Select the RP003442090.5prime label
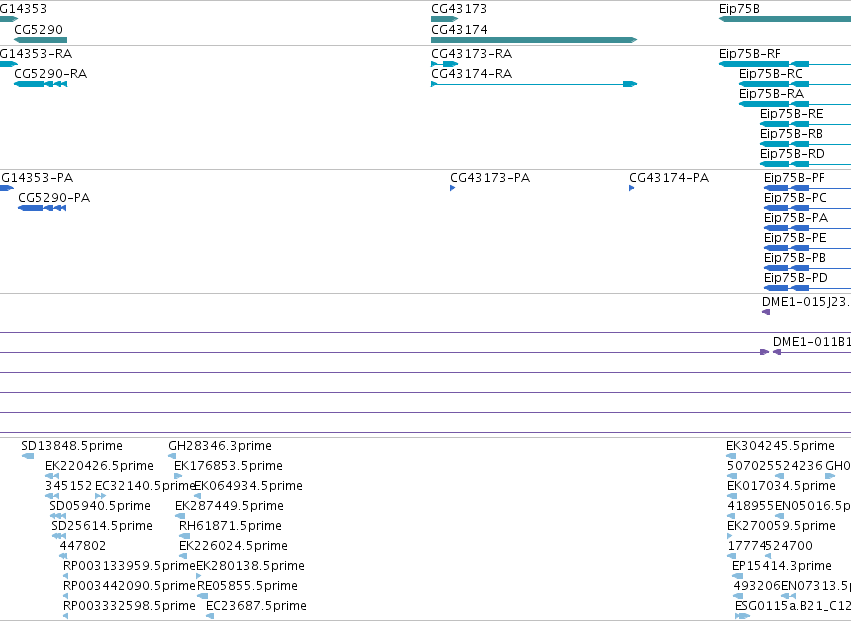The image size is (851, 621). click(129, 586)
